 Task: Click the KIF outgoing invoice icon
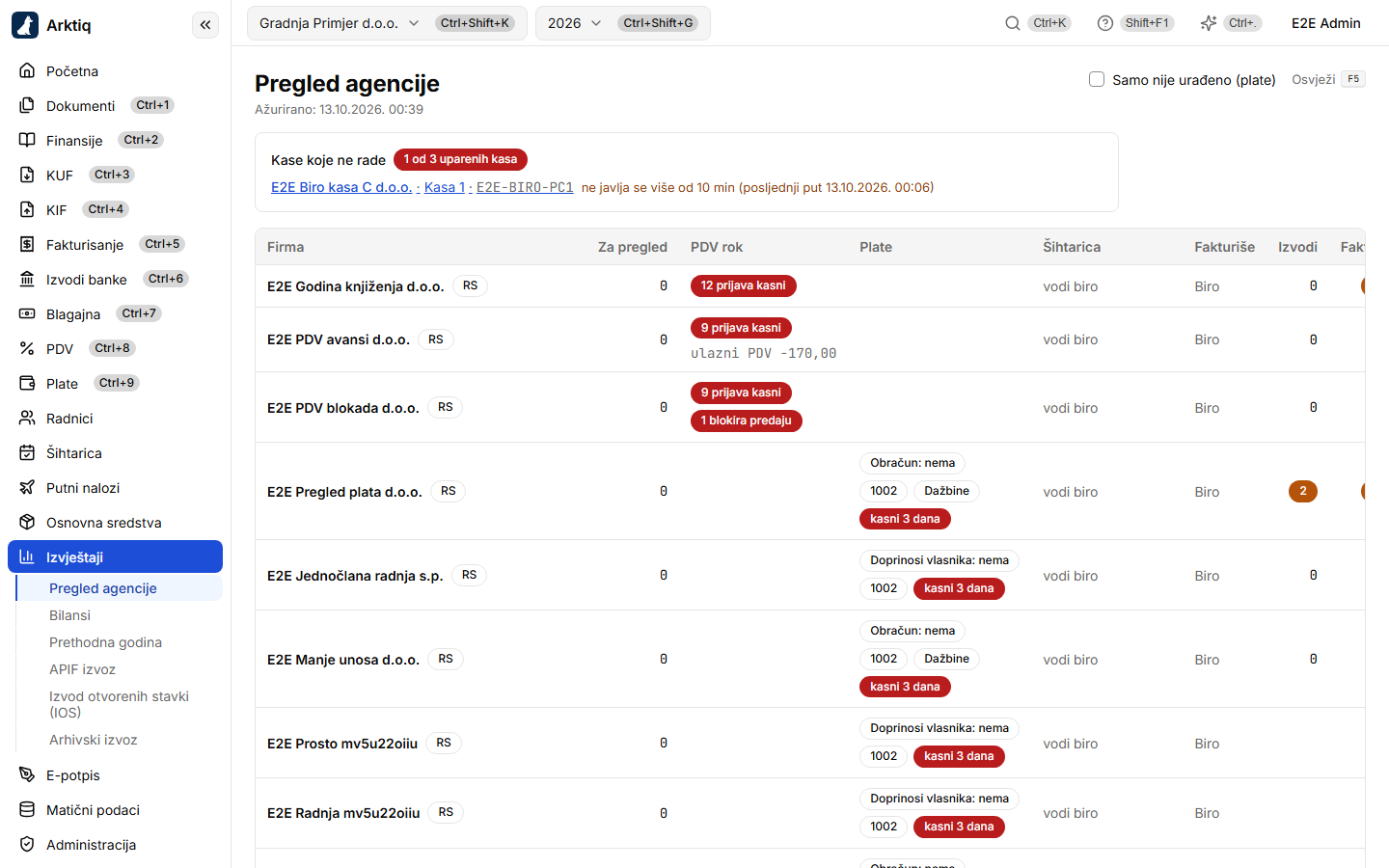tap(27, 210)
